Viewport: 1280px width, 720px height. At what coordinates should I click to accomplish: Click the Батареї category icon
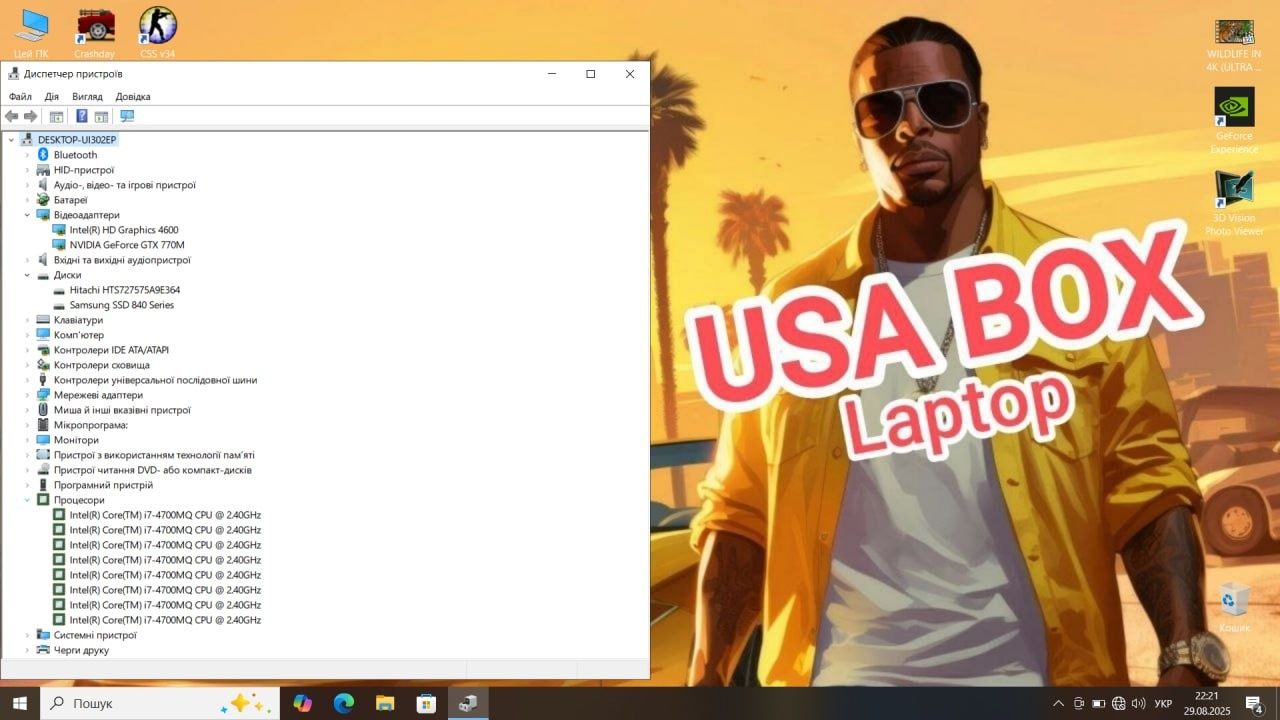point(43,200)
